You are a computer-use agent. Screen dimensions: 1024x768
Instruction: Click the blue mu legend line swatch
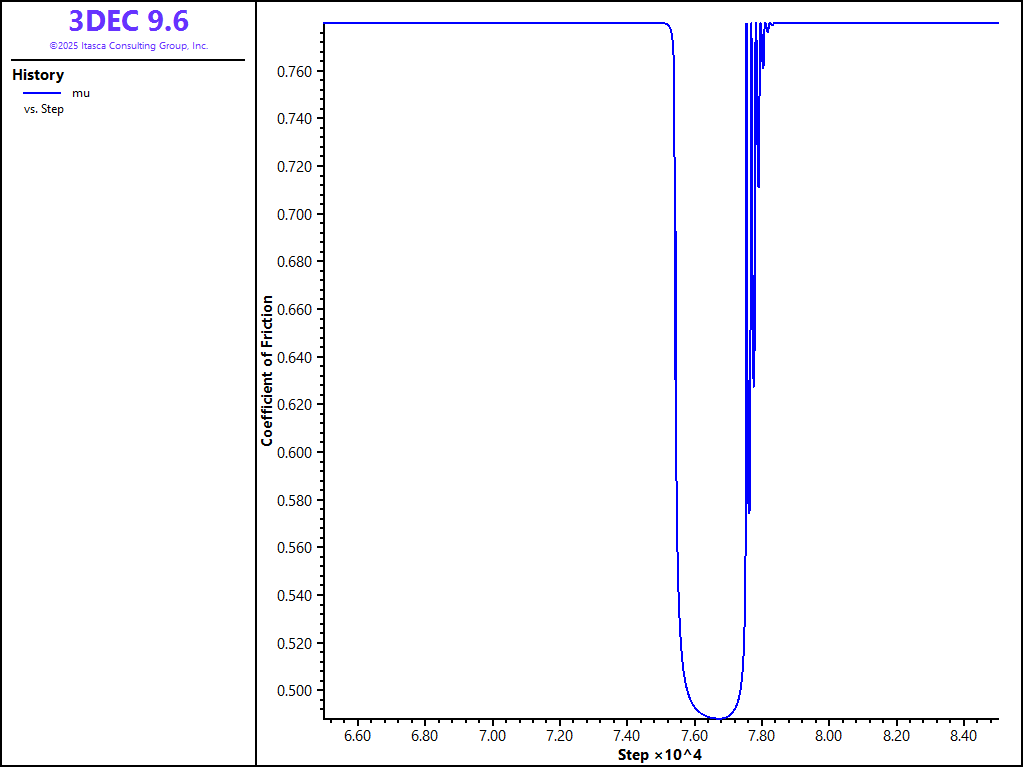pyautogui.click(x=42, y=93)
